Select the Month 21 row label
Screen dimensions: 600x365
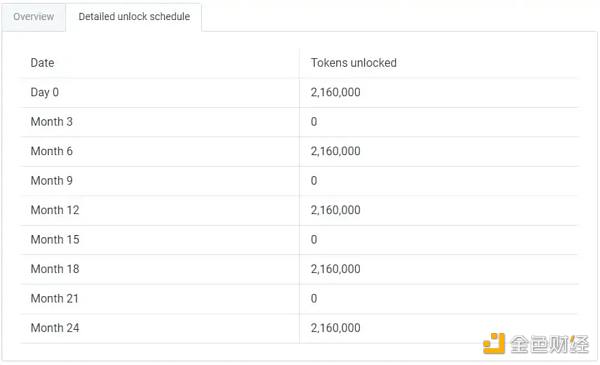tap(54, 298)
